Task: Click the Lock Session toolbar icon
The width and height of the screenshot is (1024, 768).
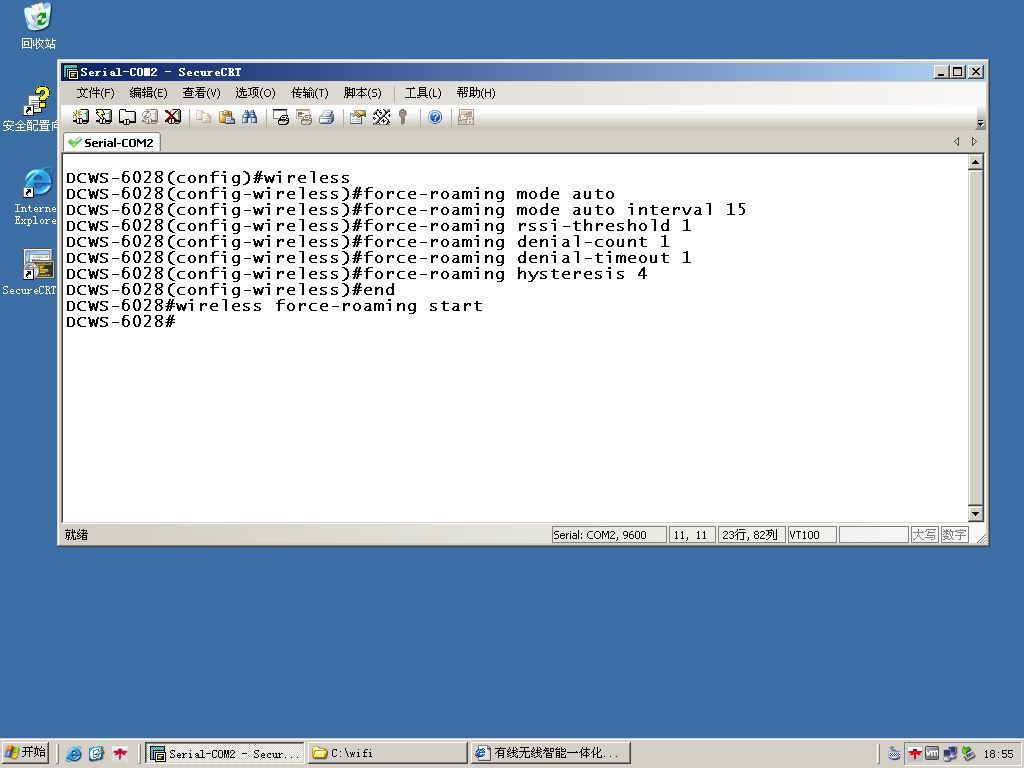Action: point(466,117)
